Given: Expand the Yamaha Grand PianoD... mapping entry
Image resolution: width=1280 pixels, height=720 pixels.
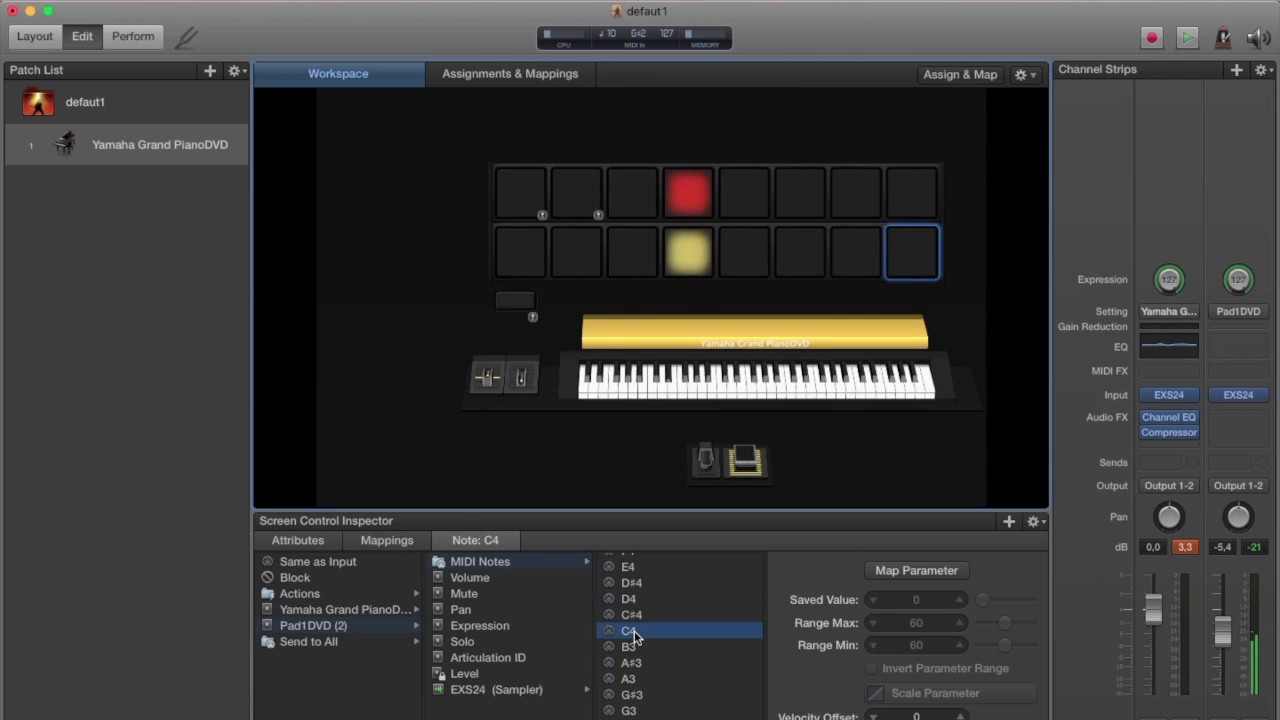Looking at the screenshot, I should point(340,609).
